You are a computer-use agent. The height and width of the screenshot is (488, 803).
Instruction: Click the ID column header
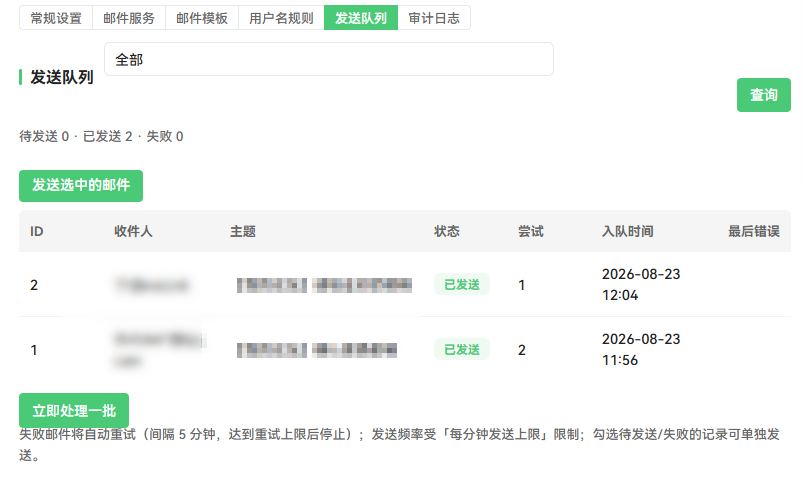pos(36,231)
